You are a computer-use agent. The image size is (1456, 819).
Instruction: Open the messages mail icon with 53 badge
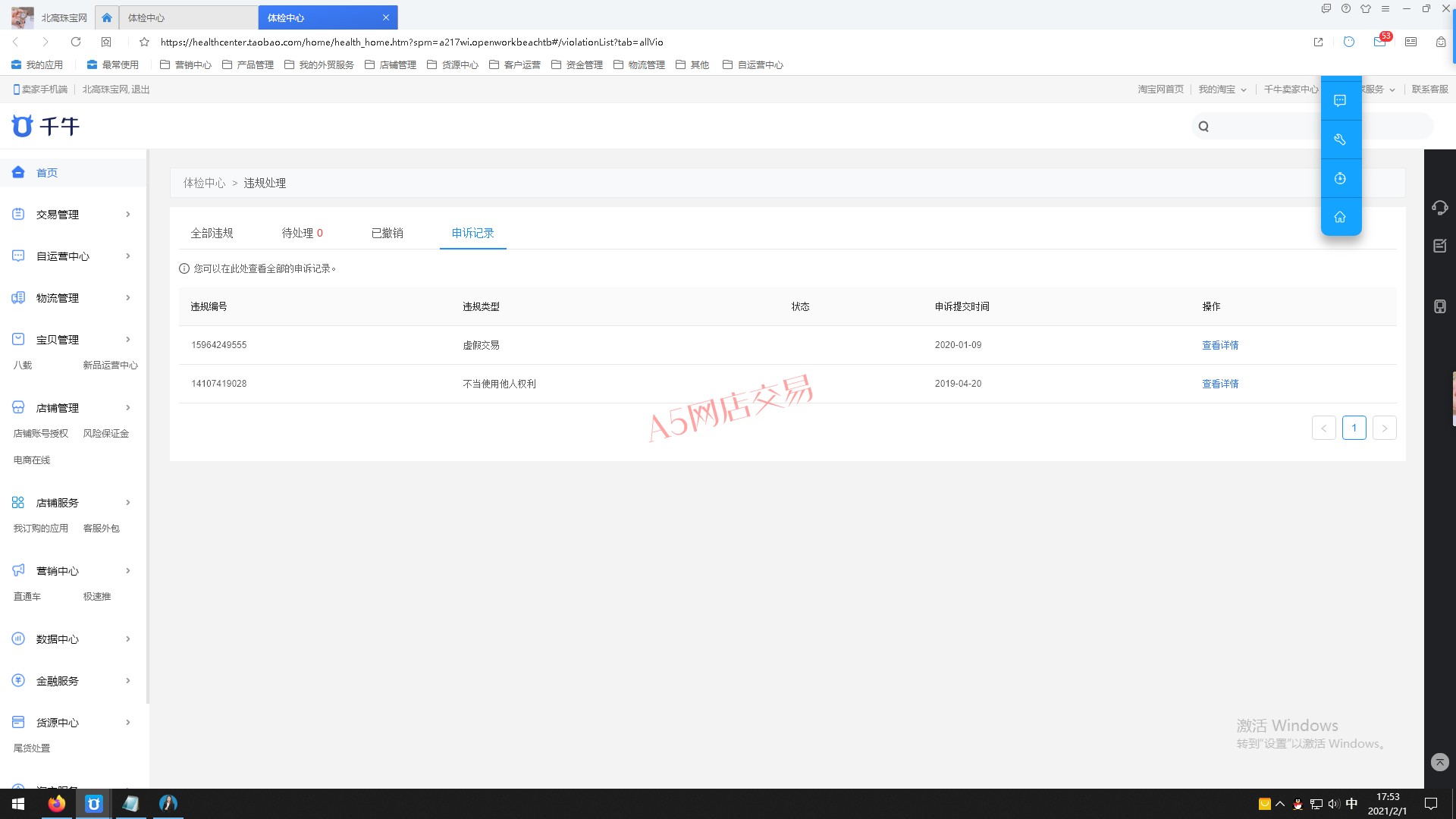(x=1381, y=41)
